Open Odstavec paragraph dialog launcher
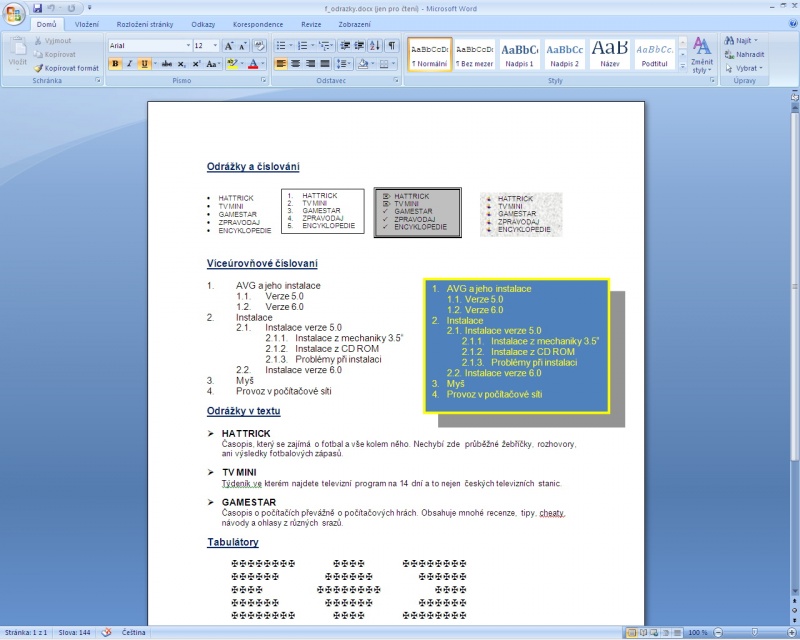Viewport: 800px width, 640px height. click(x=395, y=80)
